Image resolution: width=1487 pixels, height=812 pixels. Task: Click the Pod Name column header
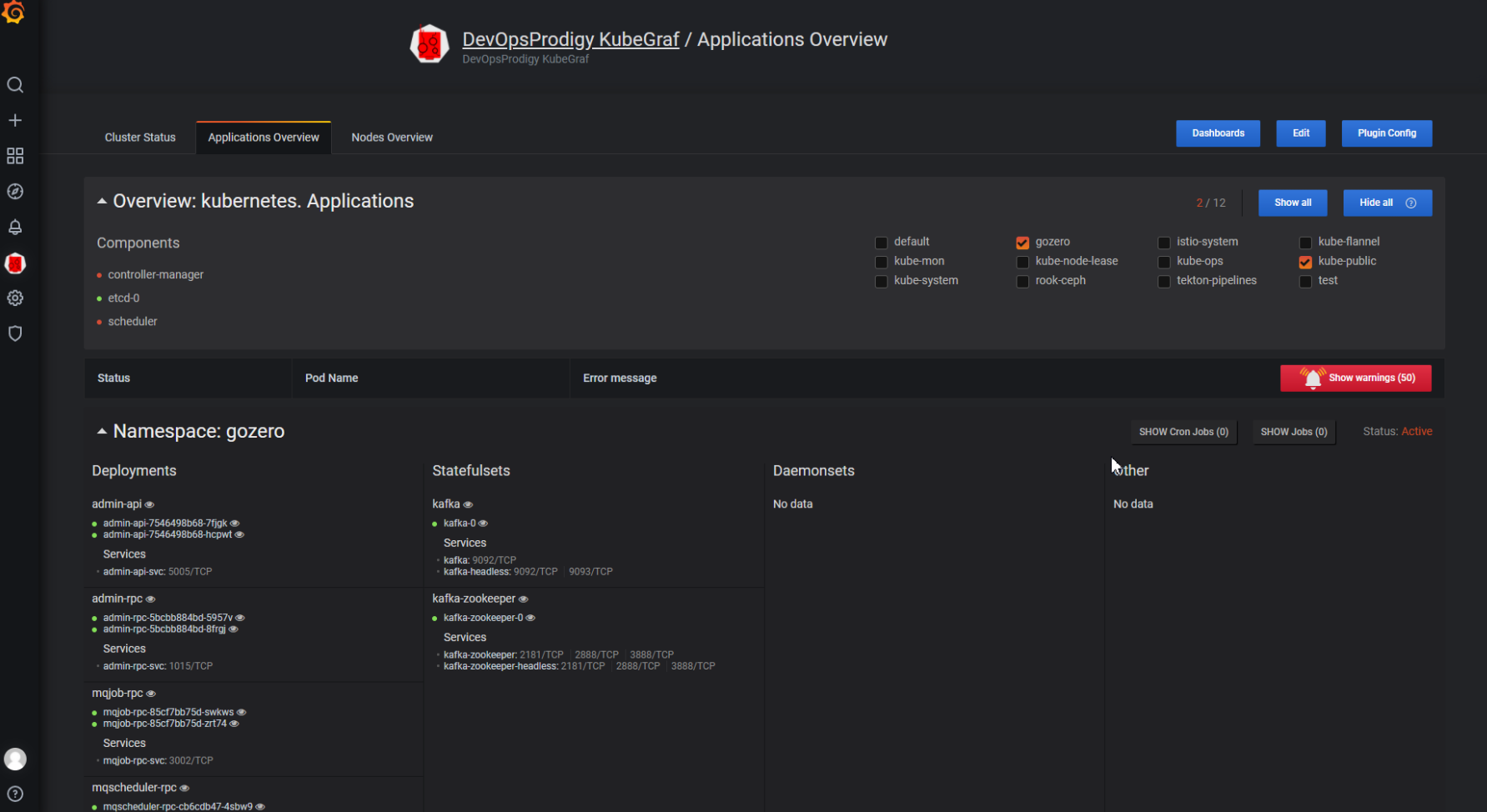(x=331, y=378)
